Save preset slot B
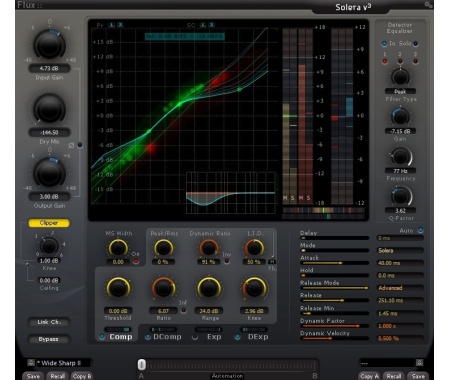 point(418,376)
